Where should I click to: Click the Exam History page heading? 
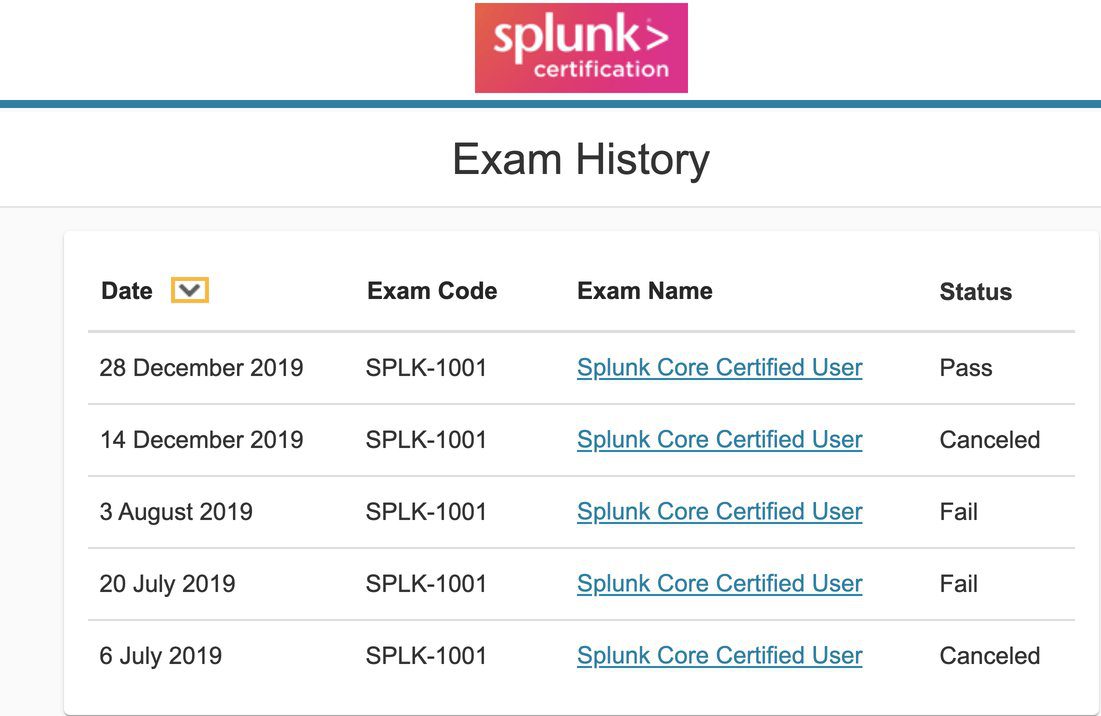581,159
